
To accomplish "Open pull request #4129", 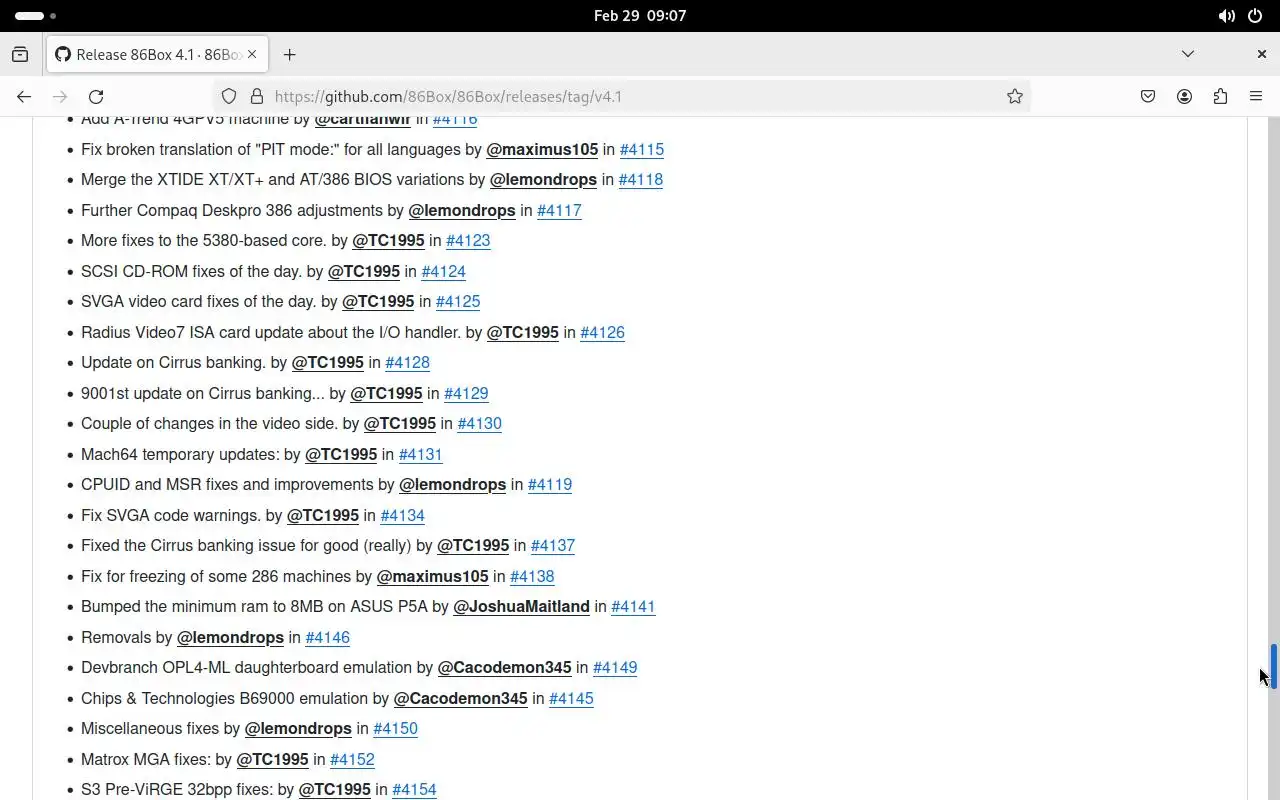I will coord(466,393).
